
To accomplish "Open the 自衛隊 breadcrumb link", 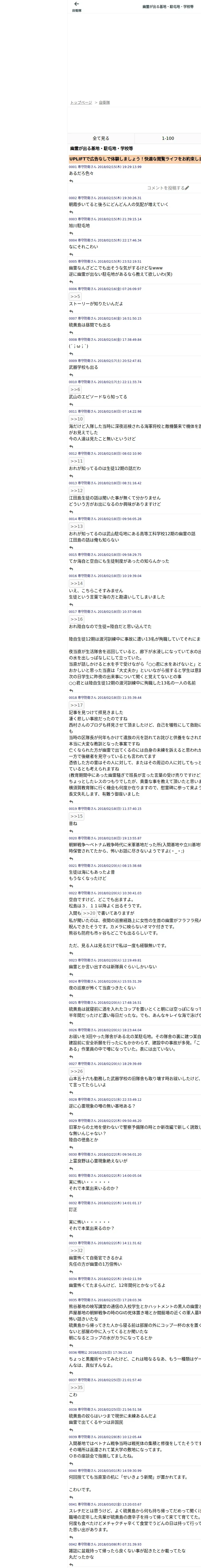I will coord(105,102).
